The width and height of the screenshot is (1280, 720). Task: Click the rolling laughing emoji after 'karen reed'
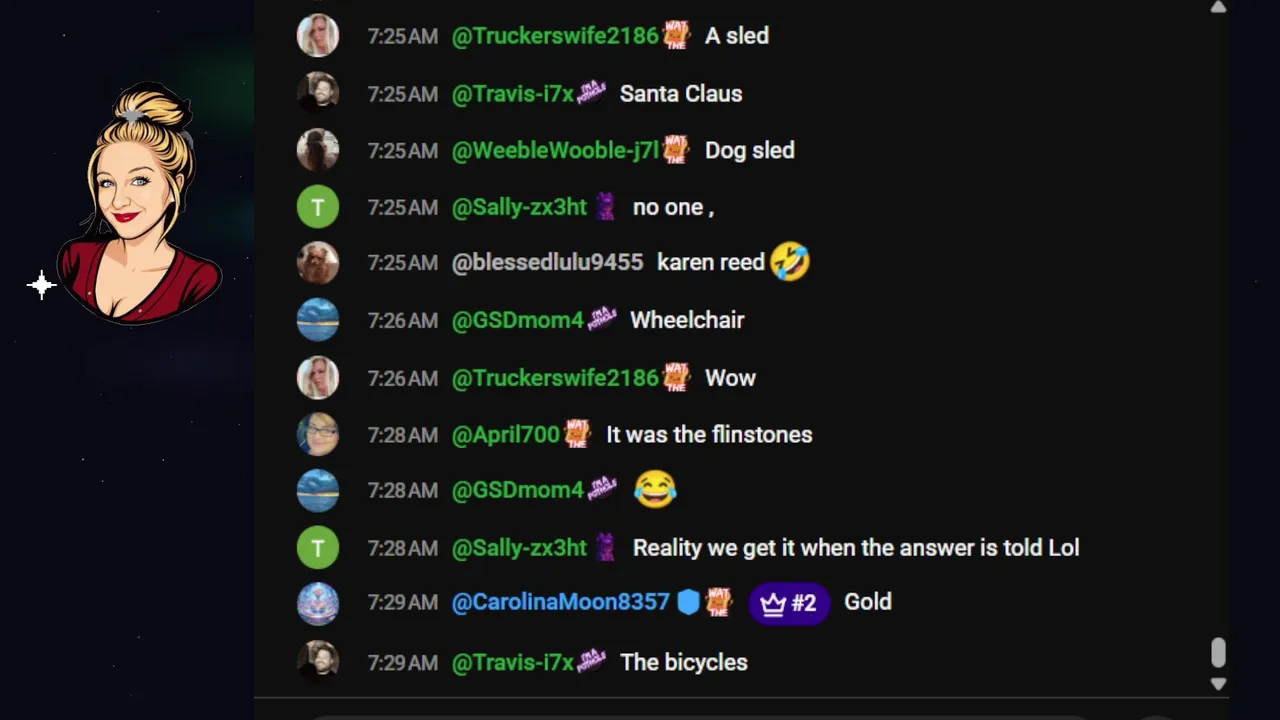coord(790,262)
